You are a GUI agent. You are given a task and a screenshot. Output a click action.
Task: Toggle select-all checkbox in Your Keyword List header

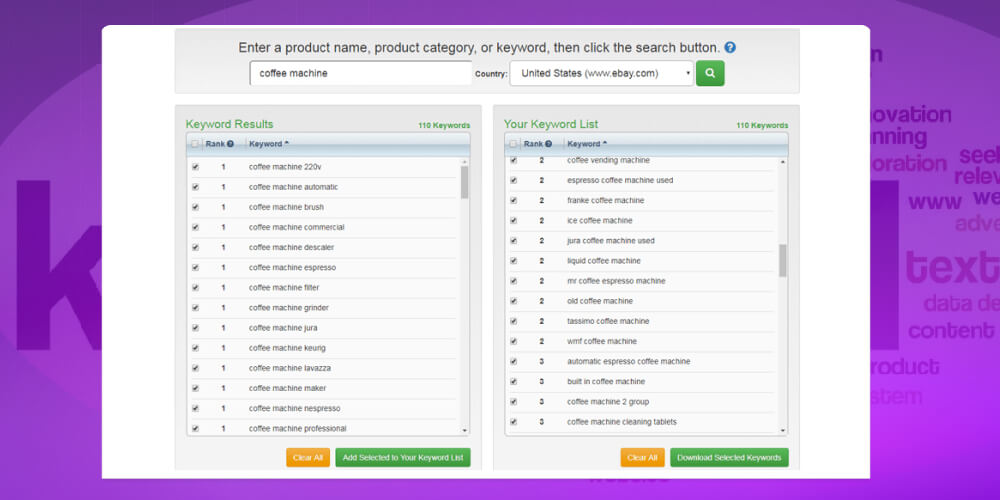[513, 144]
